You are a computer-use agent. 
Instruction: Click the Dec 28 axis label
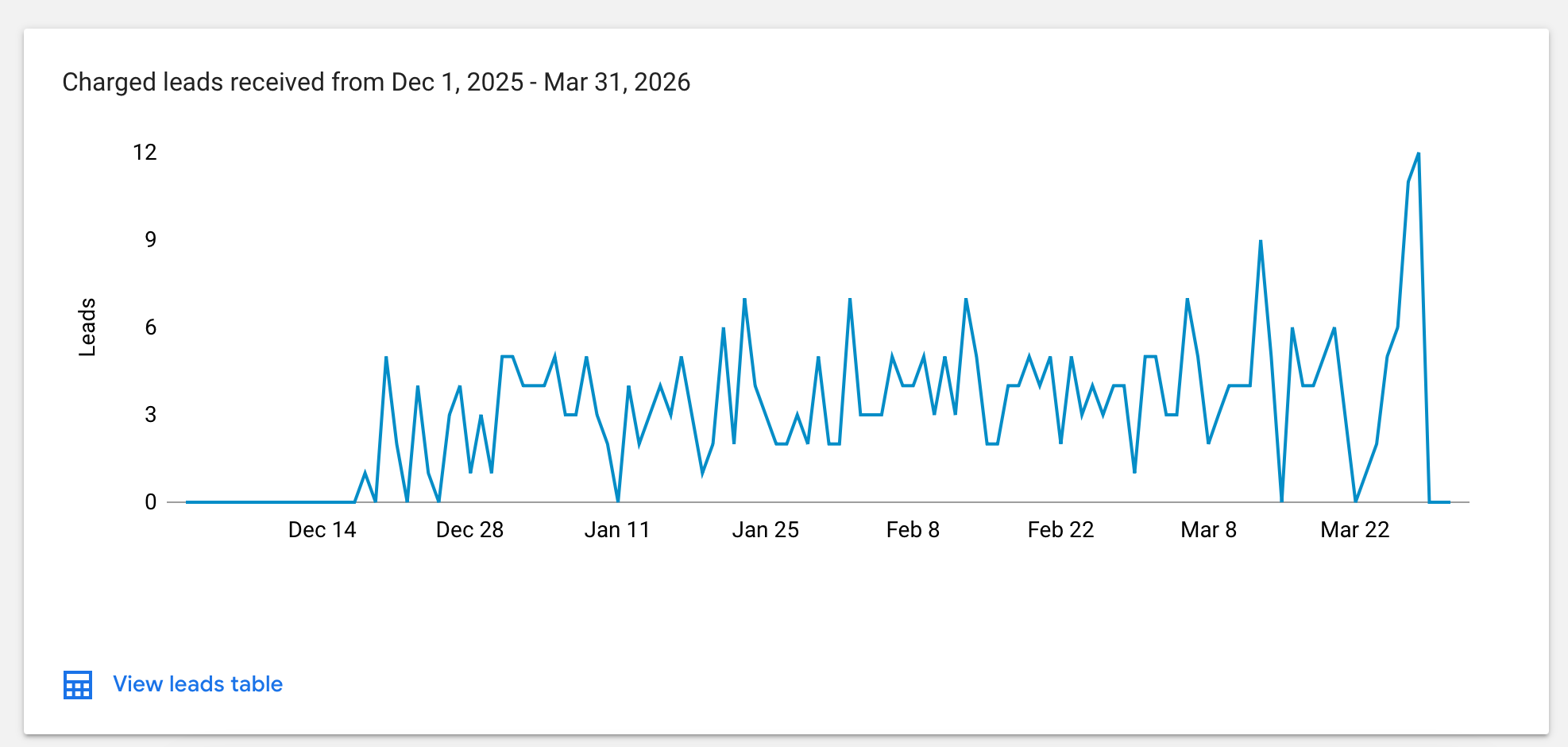pyautogui.click(x=470, y=530)
